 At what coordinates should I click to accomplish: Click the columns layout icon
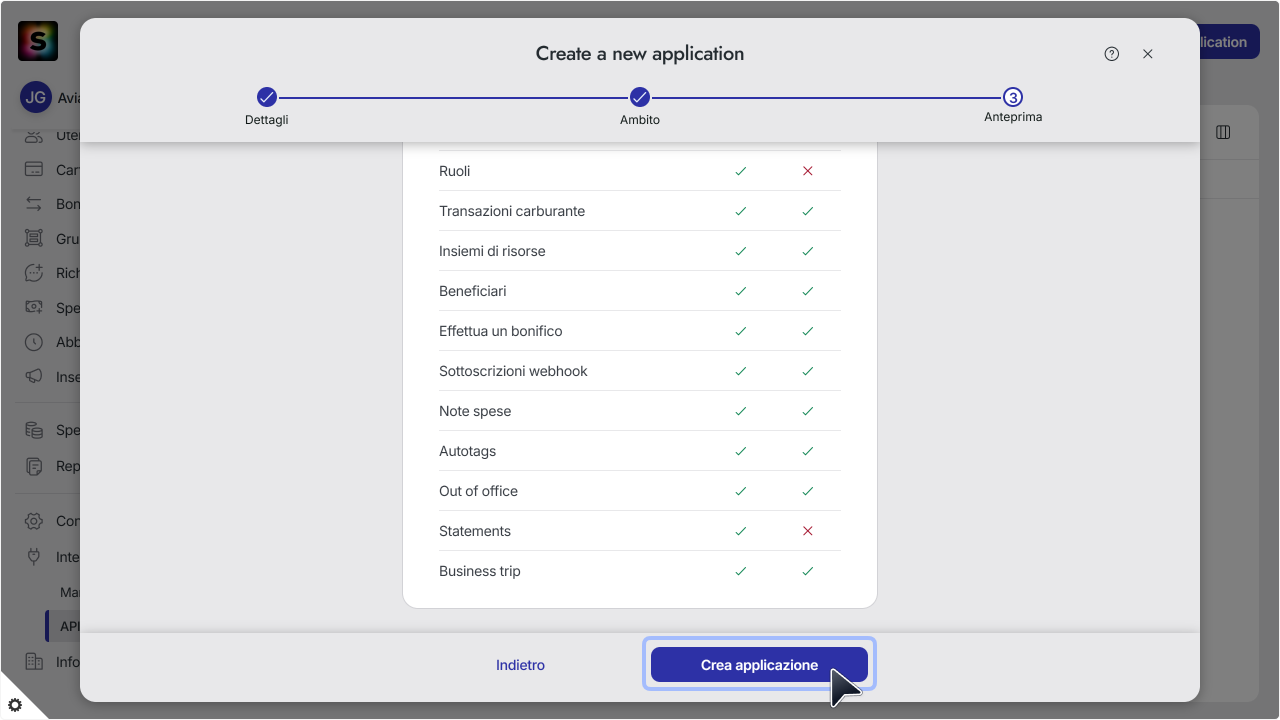1223,132
